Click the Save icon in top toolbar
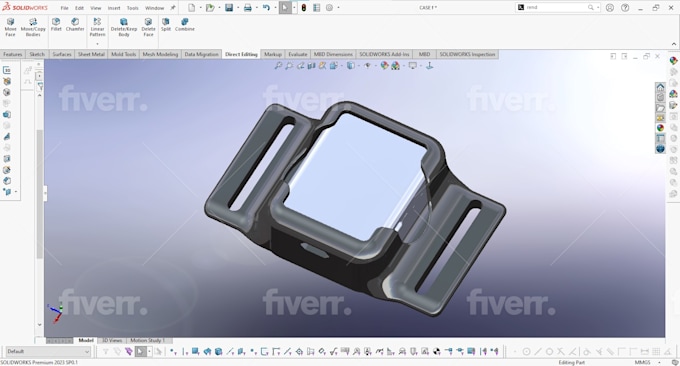 click(229, 7)
